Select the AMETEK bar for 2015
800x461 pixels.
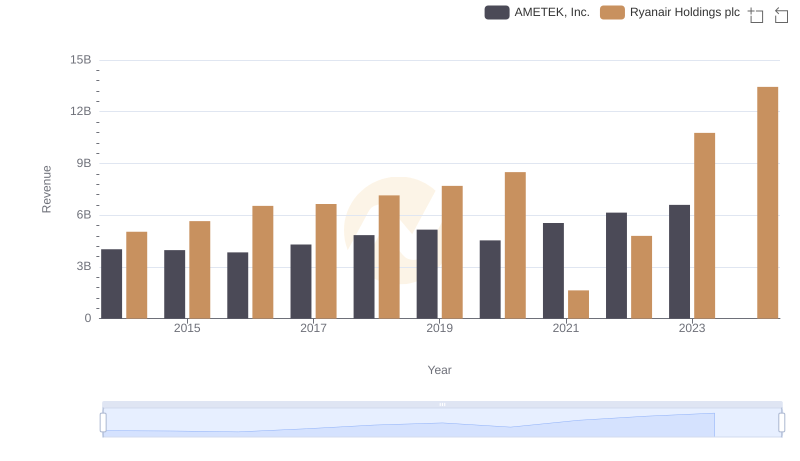click(x=174, y=284)
